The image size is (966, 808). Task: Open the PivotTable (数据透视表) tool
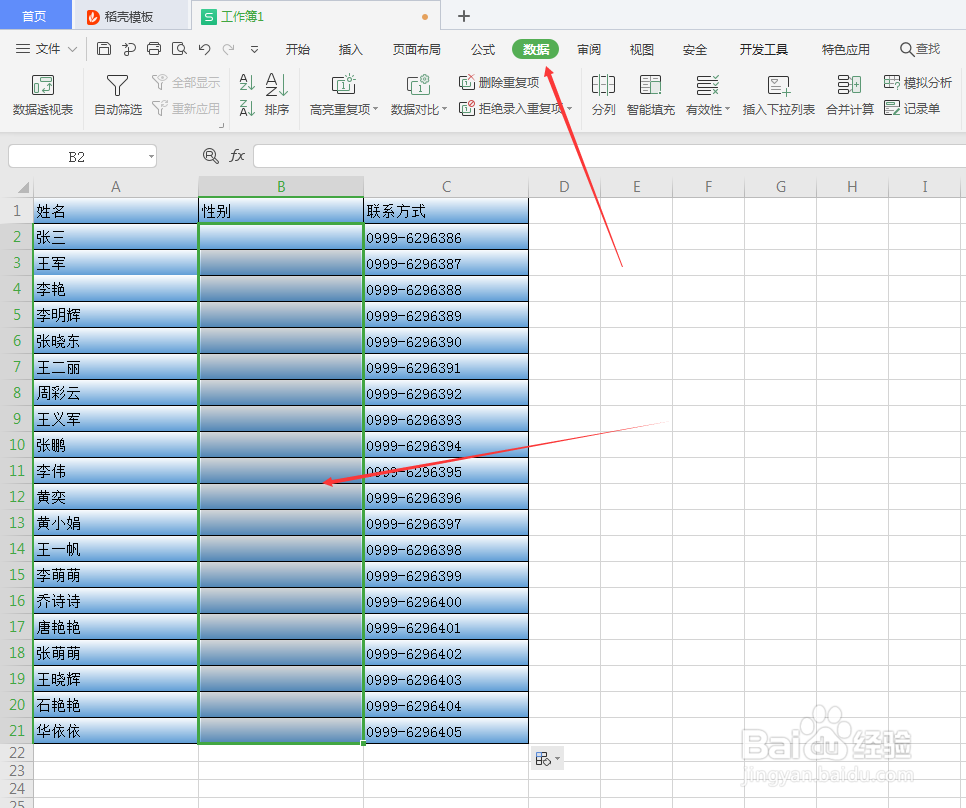tap(43, 94)
